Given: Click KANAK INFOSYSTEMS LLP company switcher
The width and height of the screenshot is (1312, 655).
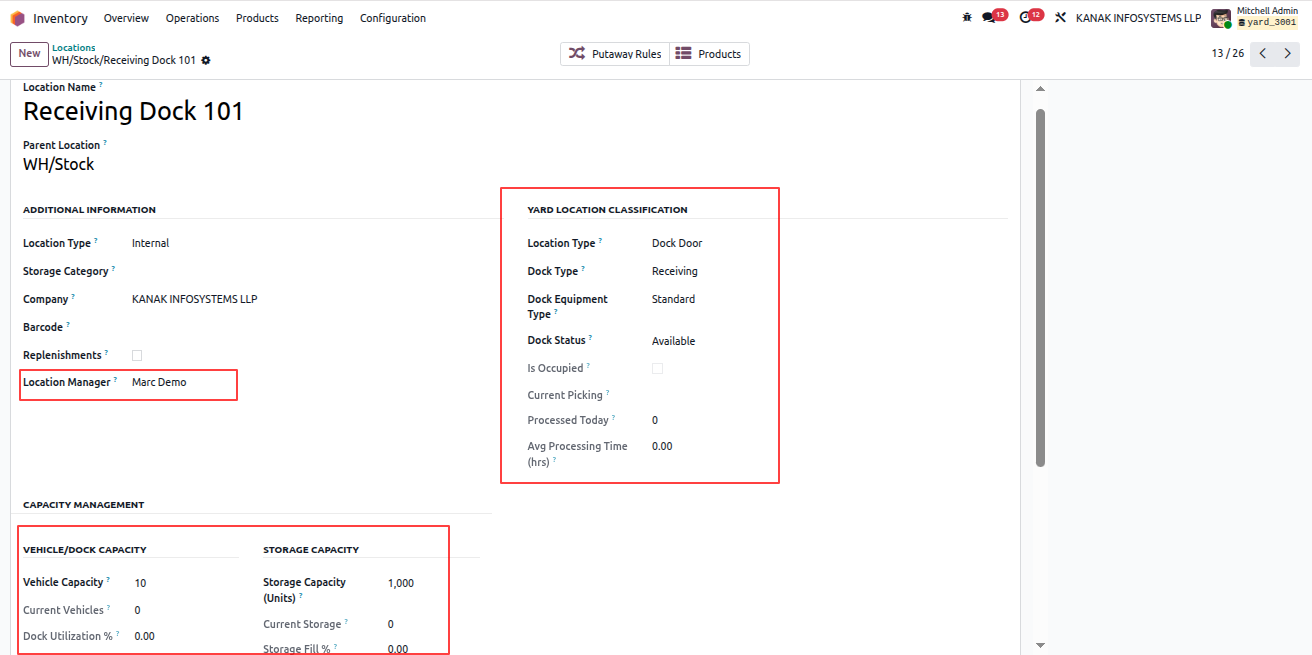Looking at the screenshot, I should click(x=1138, y=18).
